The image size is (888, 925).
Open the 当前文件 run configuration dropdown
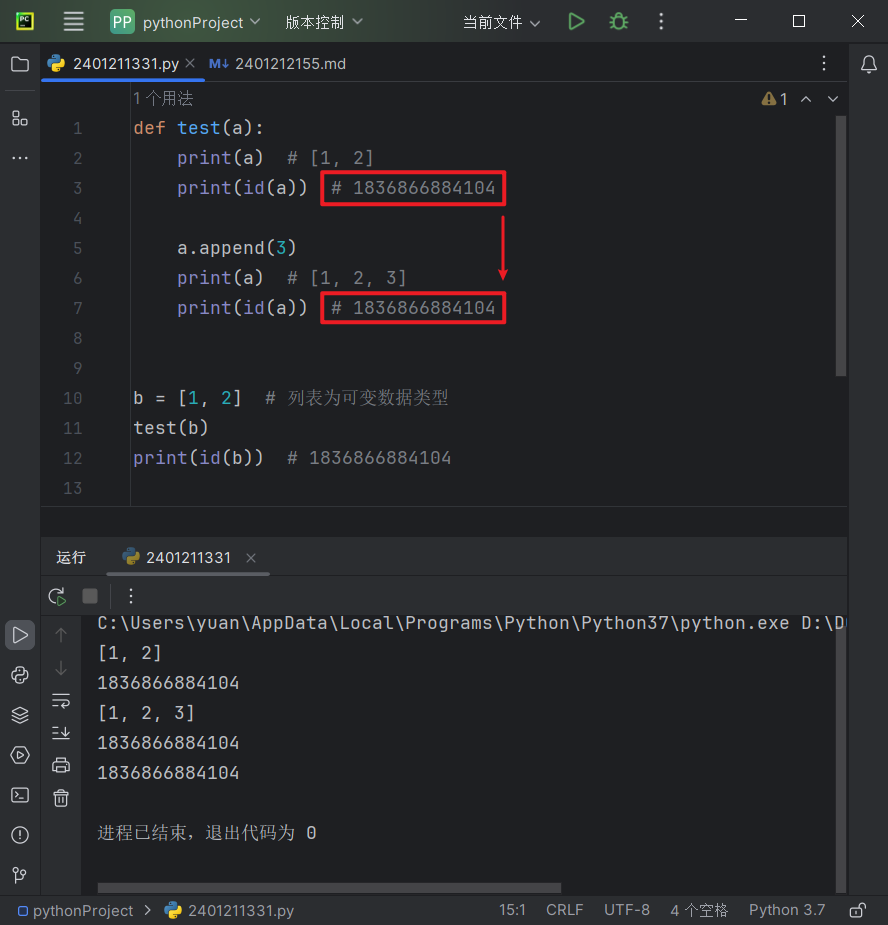click(501, 22)
